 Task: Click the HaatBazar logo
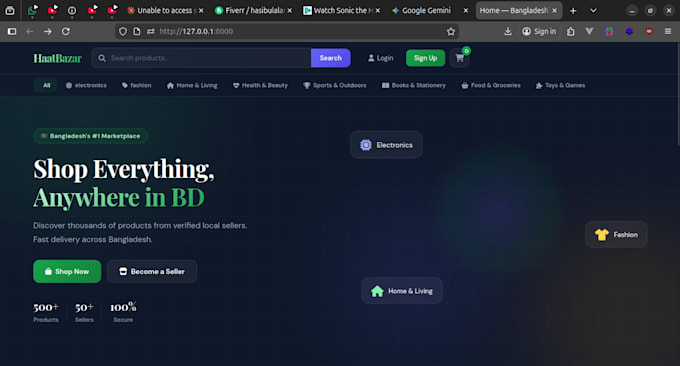coord(58,58)
